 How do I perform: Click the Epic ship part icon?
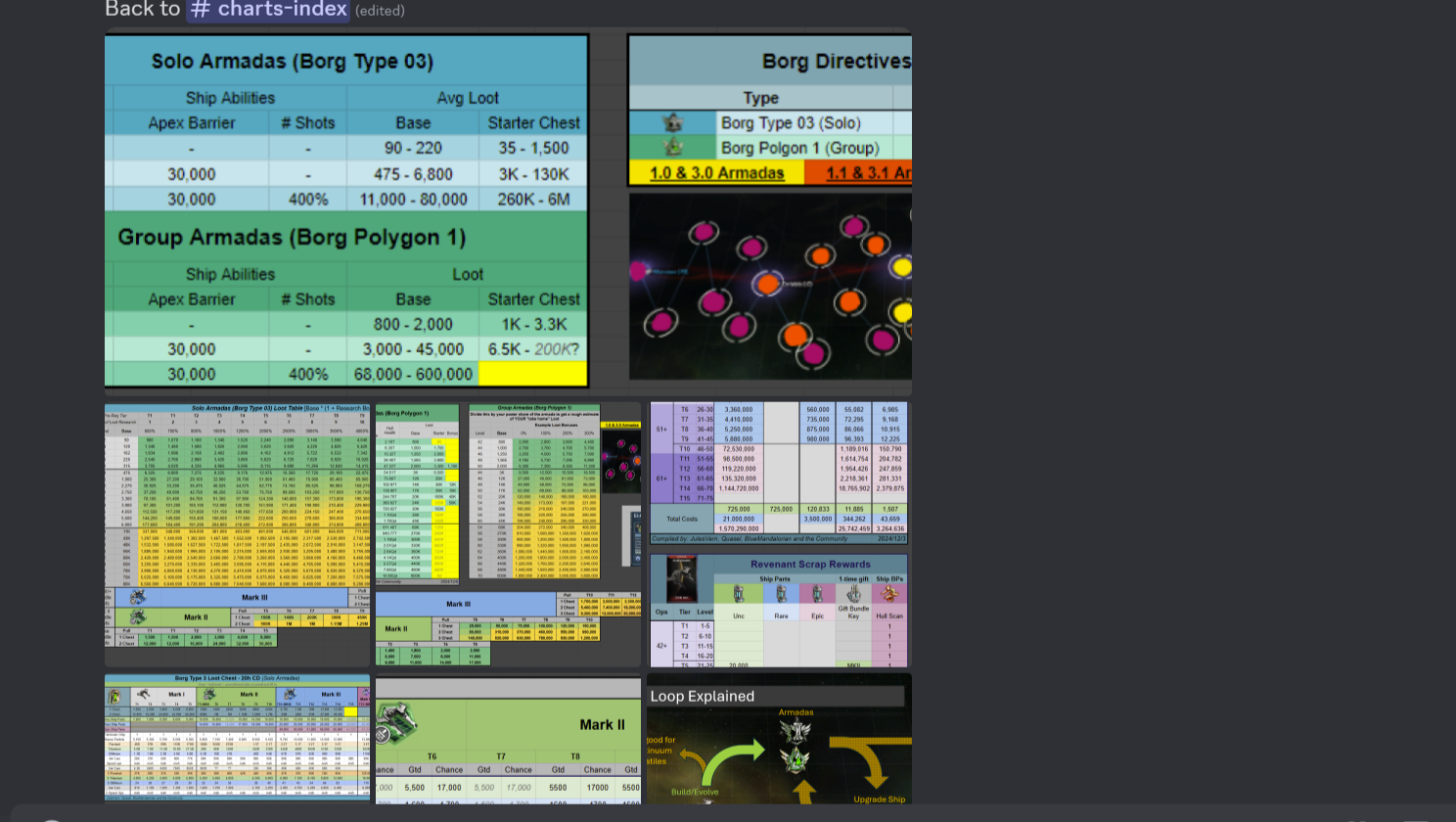(x=817, y=595)
